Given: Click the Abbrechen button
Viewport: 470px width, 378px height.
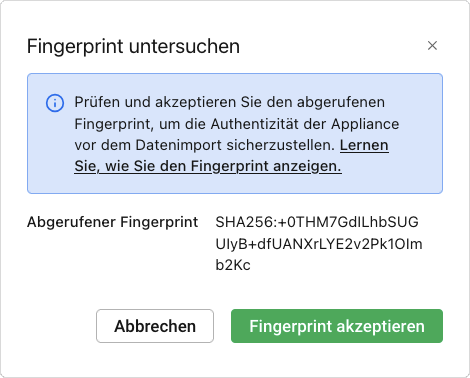Looking at the screenshot, I should pos(155,326).
